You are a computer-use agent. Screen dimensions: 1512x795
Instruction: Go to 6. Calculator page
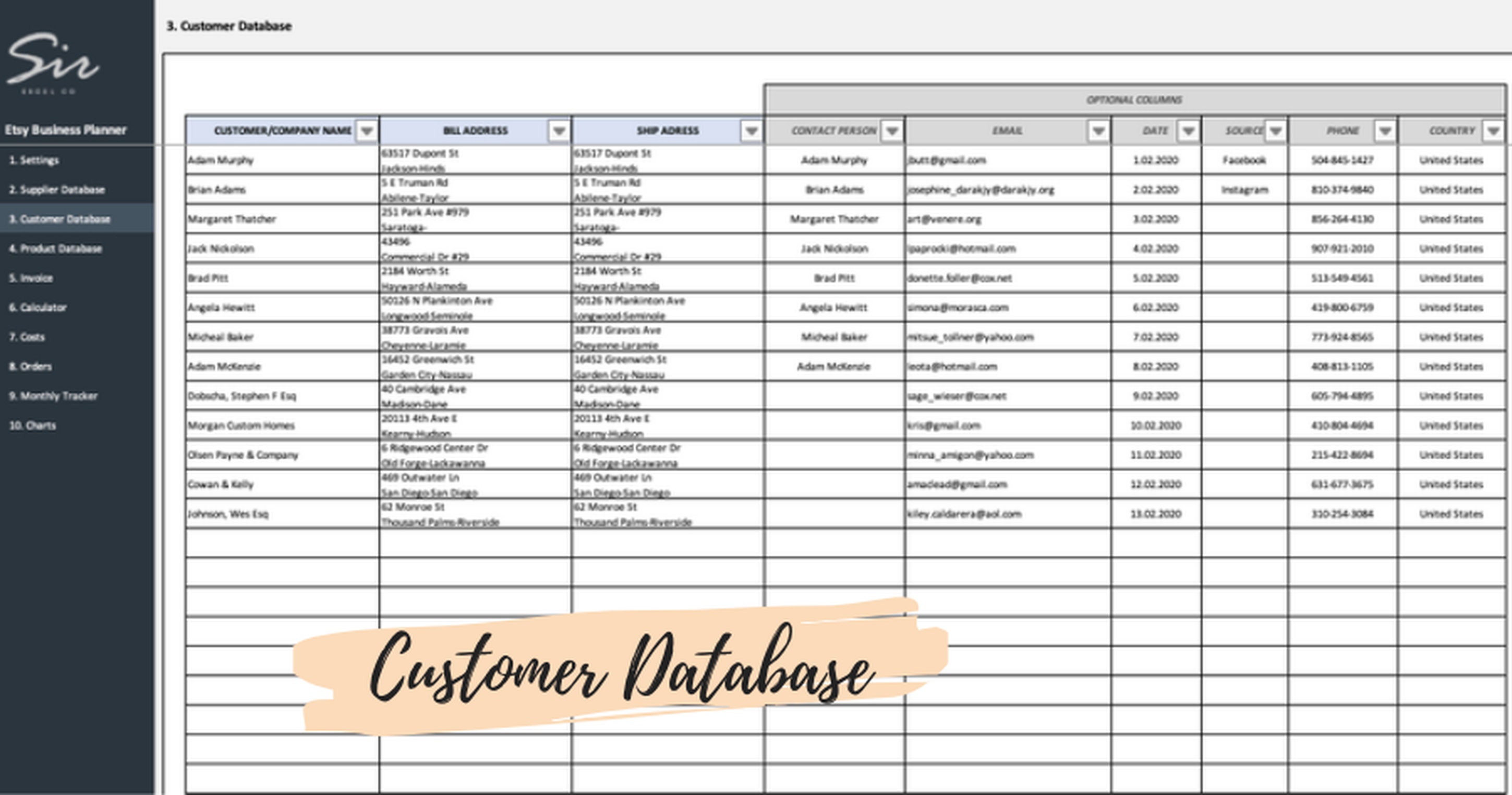[x=38, y=308]
